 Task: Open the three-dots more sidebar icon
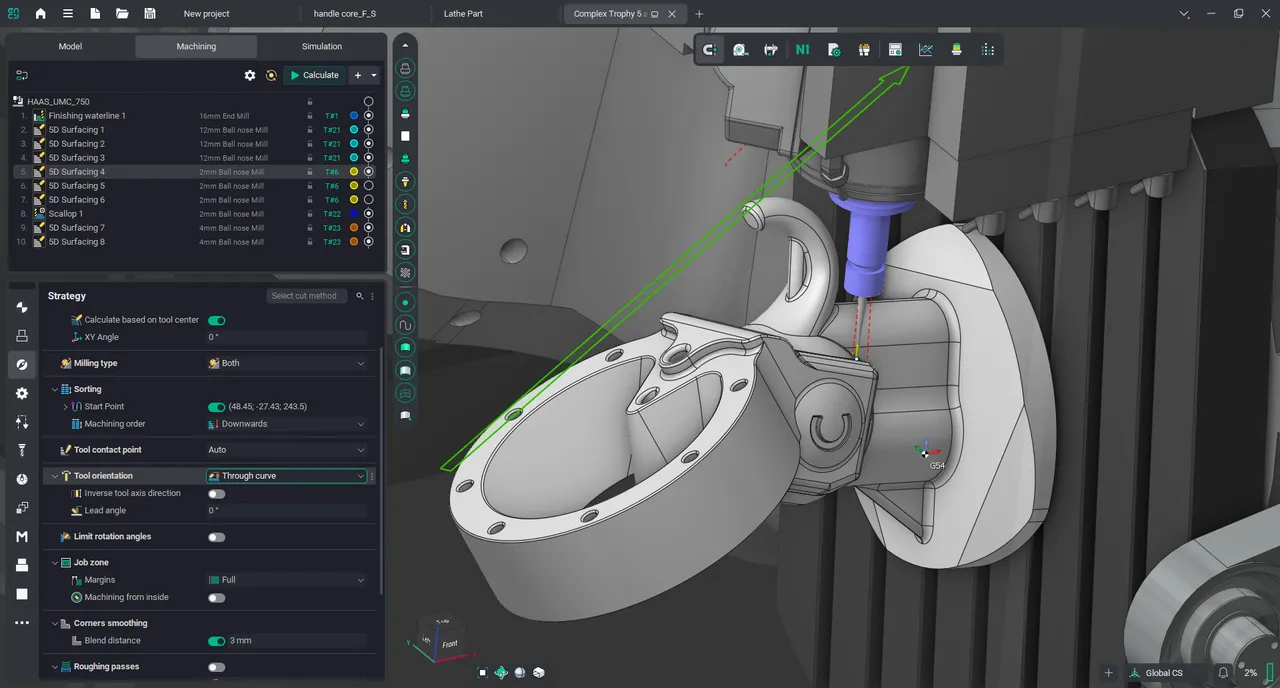click(x=22, y=623)
